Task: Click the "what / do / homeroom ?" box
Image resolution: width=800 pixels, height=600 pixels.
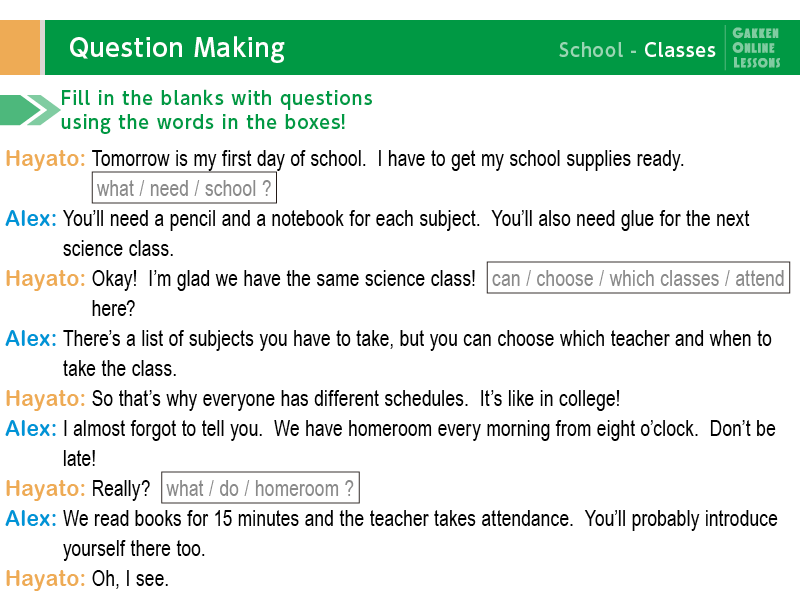Action: pos(260,488)
